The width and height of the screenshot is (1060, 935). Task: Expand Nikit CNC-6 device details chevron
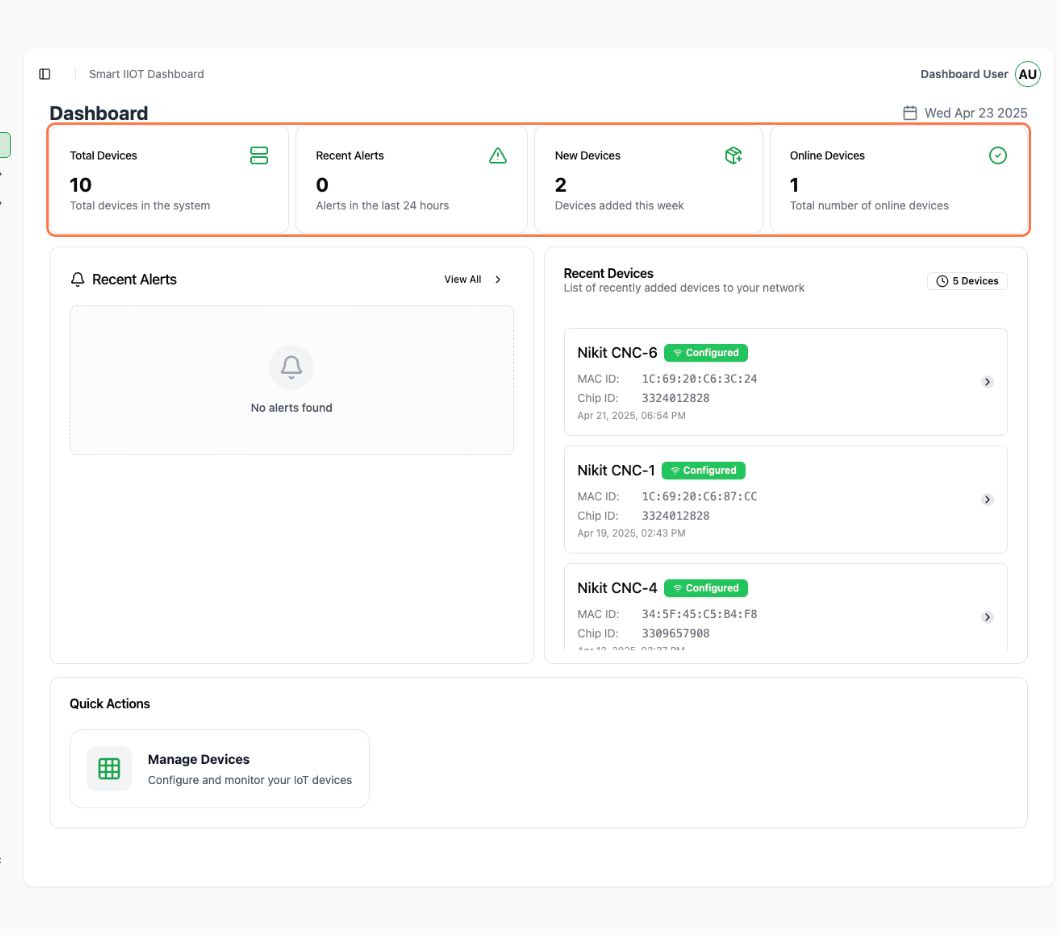tap(987, 382)
